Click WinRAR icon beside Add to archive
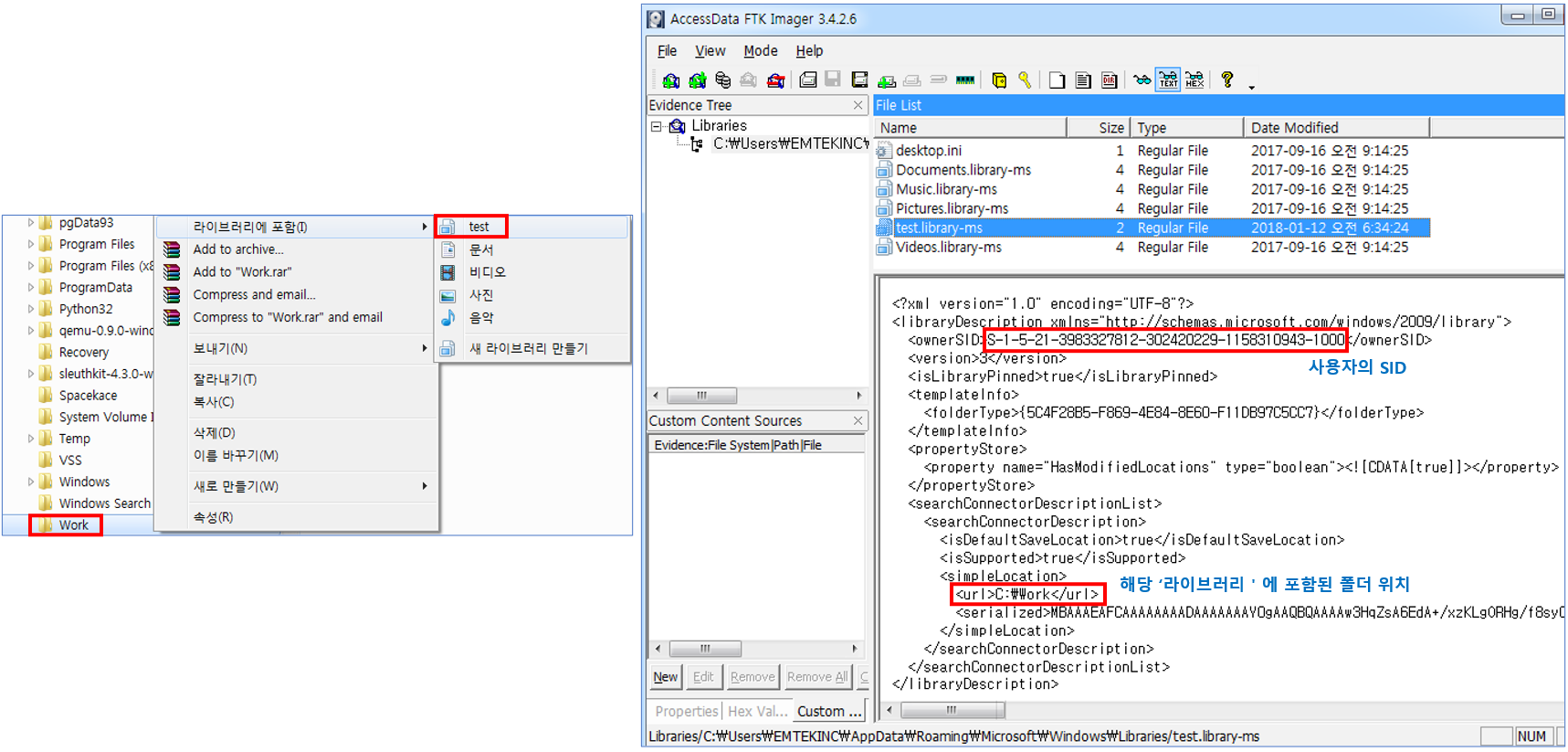This screenshot has height=752, width=1568. [x=172, y=249]
